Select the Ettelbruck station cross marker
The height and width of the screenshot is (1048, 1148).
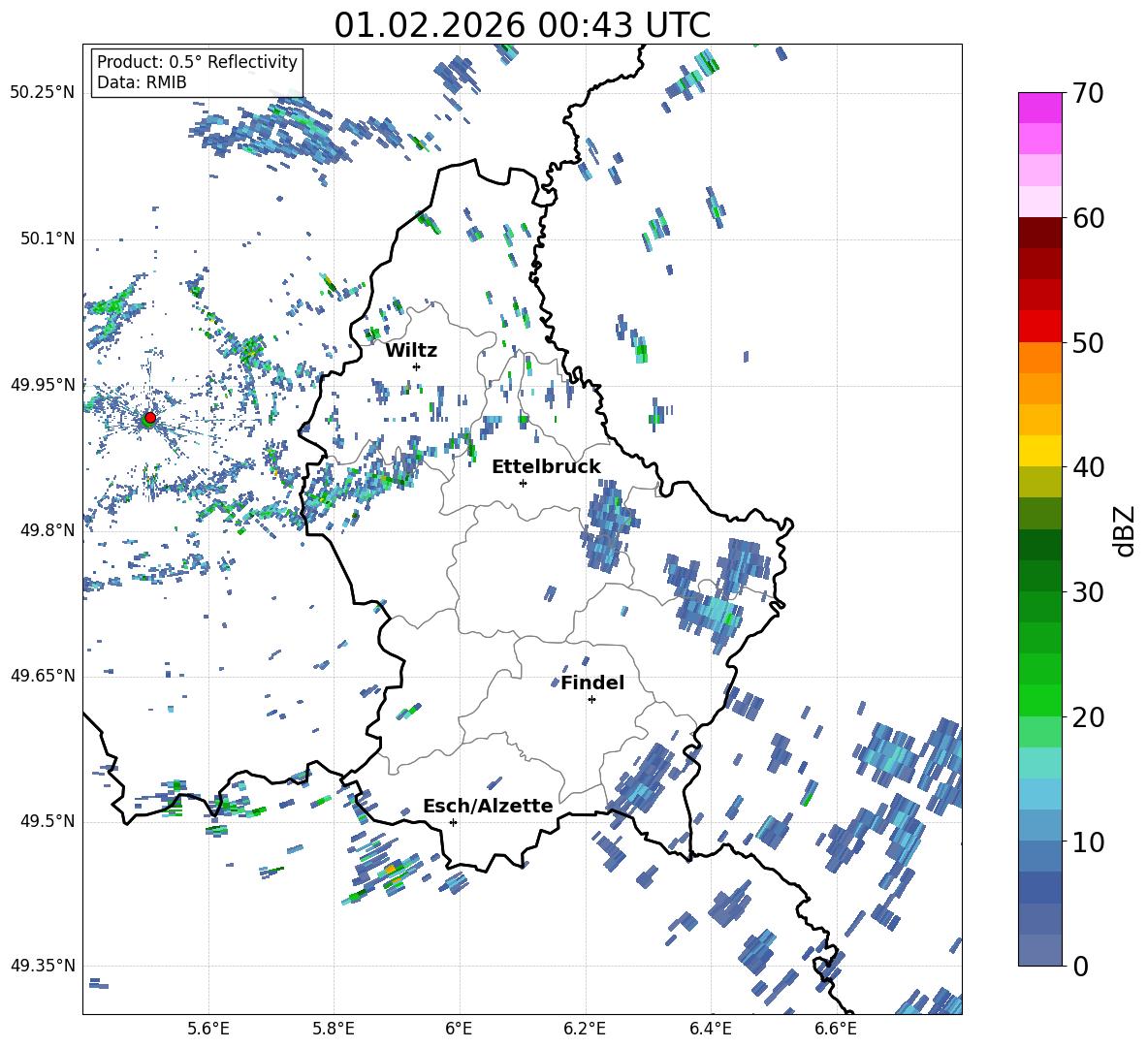[x=524, y=483]
